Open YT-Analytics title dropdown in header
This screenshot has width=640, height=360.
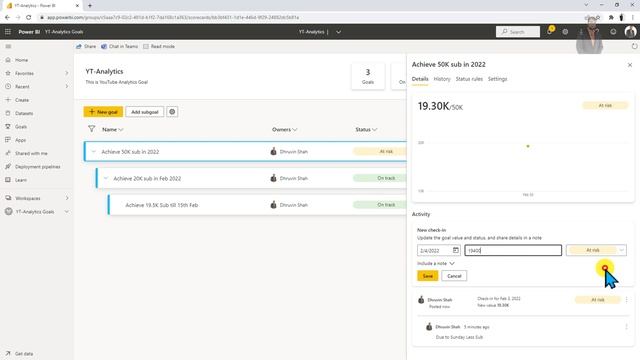(x=338, y=32)
